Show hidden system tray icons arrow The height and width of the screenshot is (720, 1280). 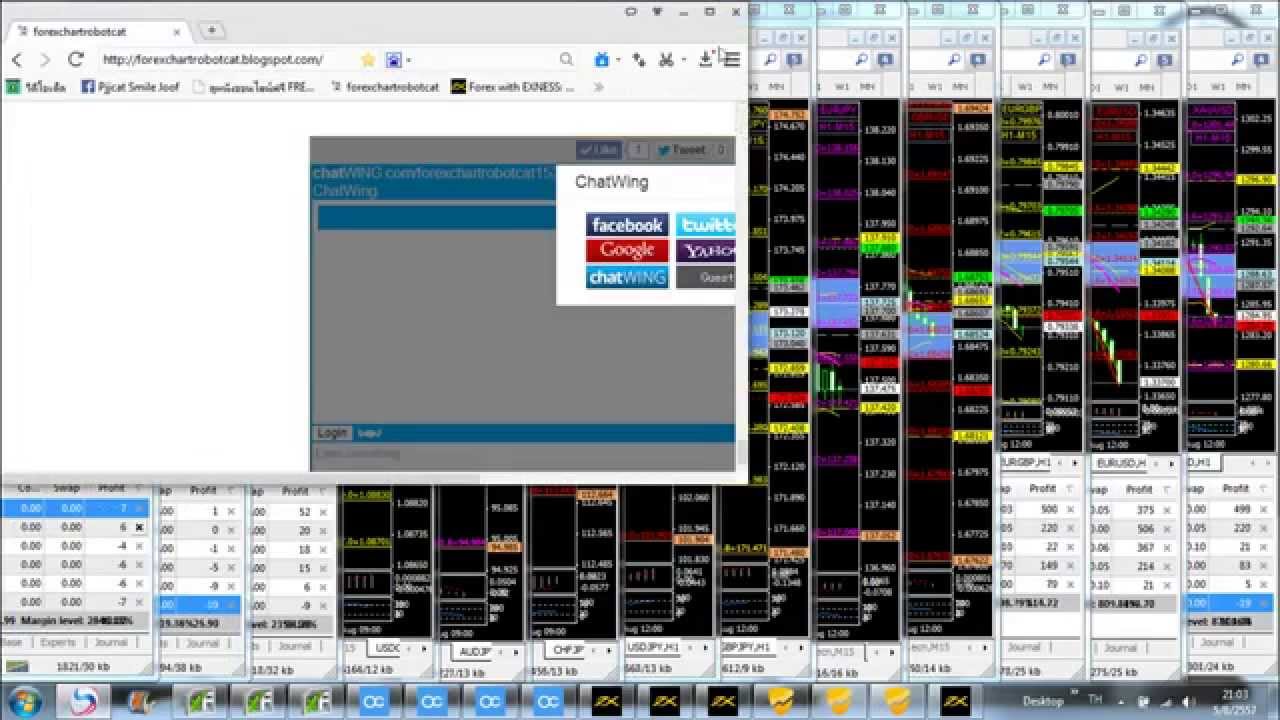point(1120,701)
